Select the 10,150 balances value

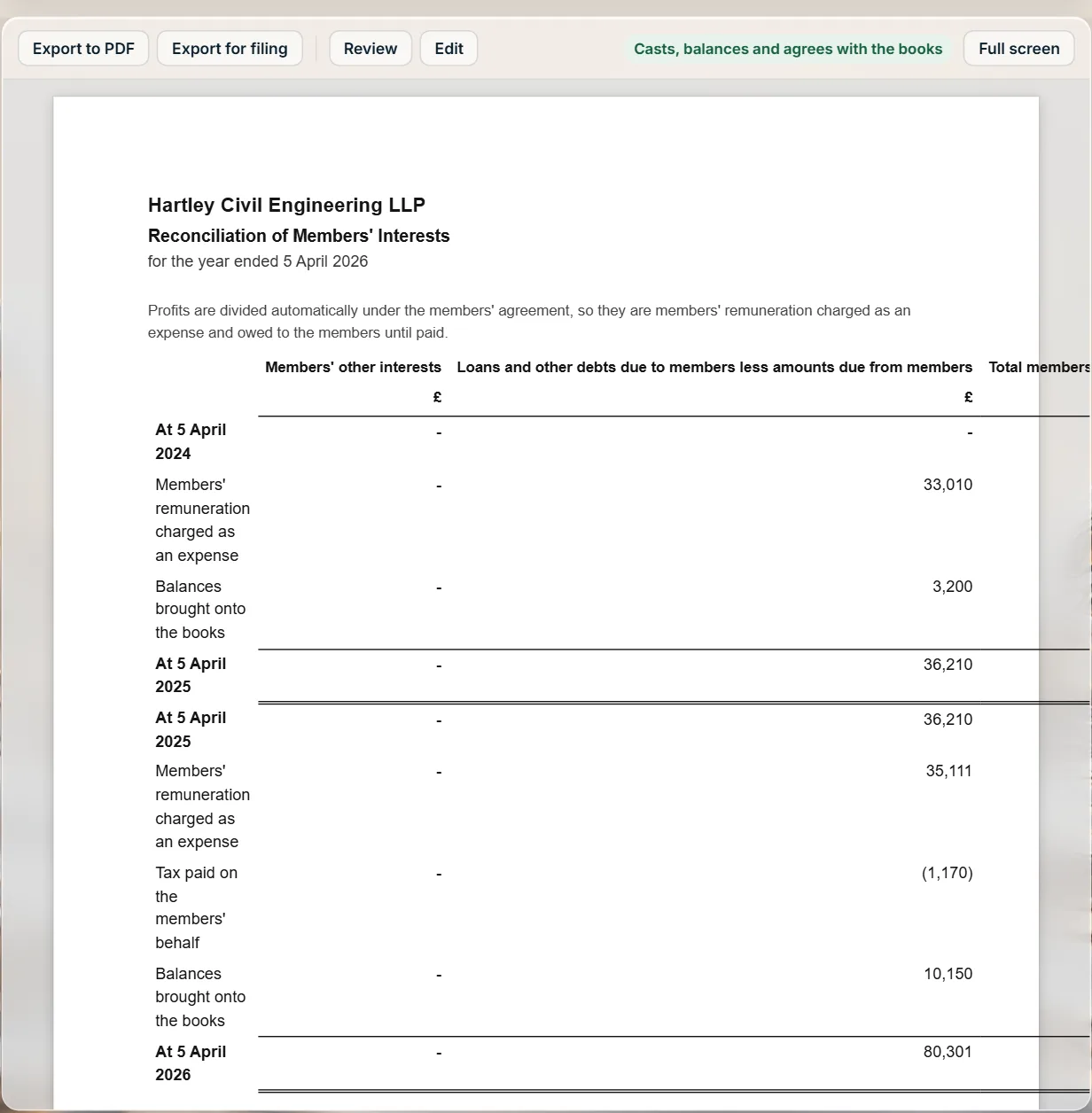tap(948, 974)
